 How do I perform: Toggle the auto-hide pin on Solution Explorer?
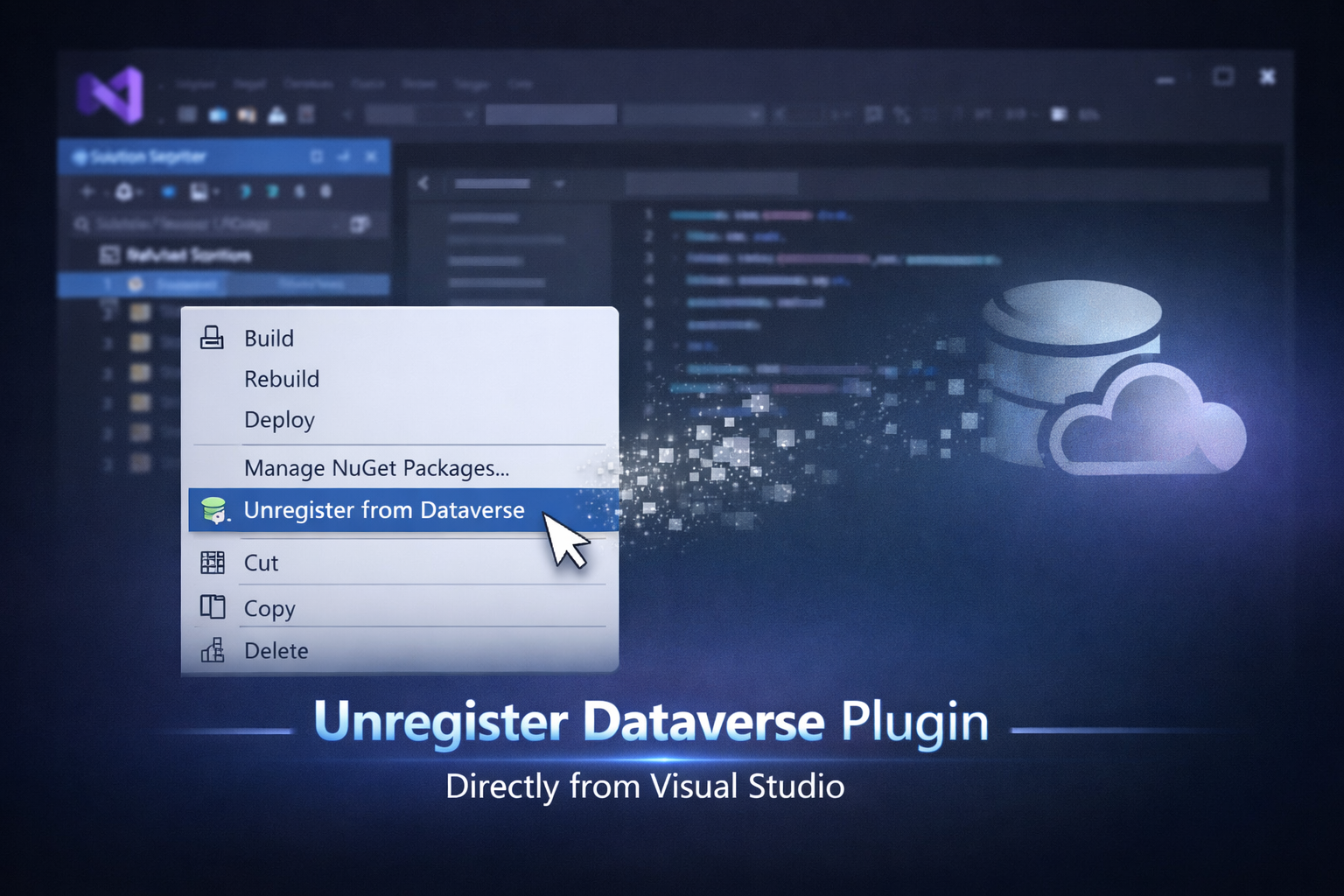pos(344,157)
